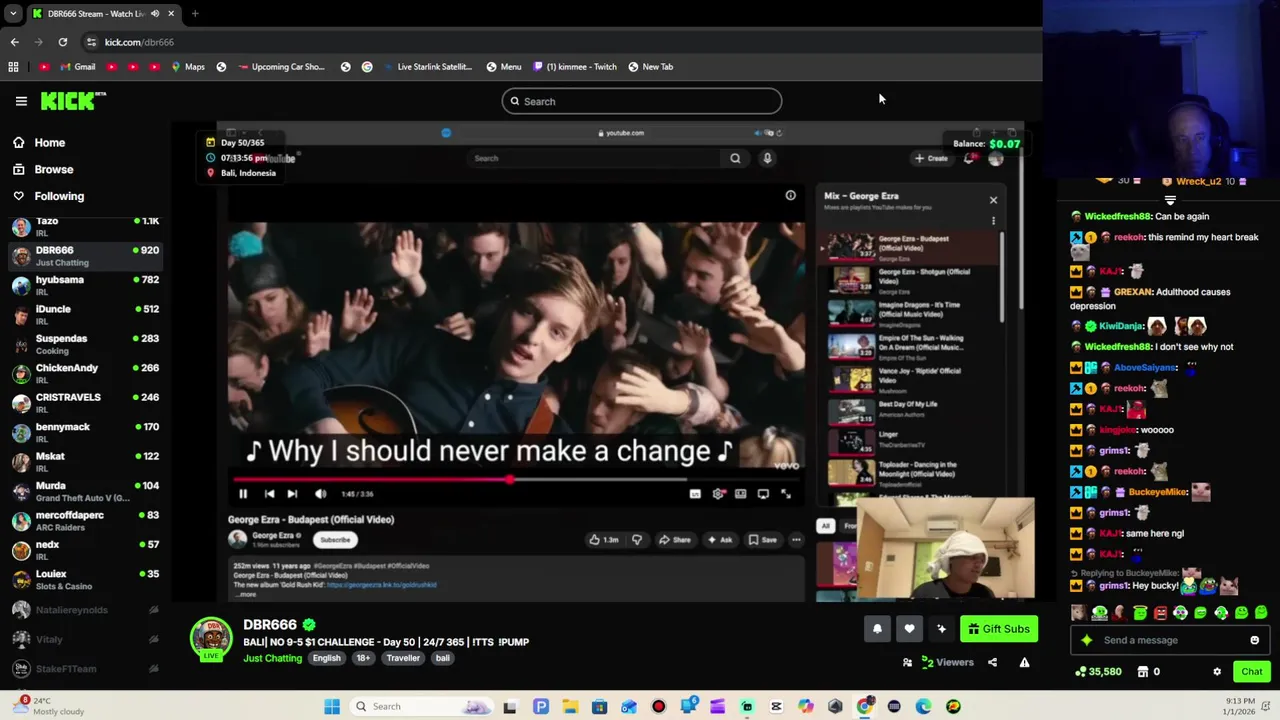
Task: Open Microsoft Store from taskbar
Action: point(600,707)
